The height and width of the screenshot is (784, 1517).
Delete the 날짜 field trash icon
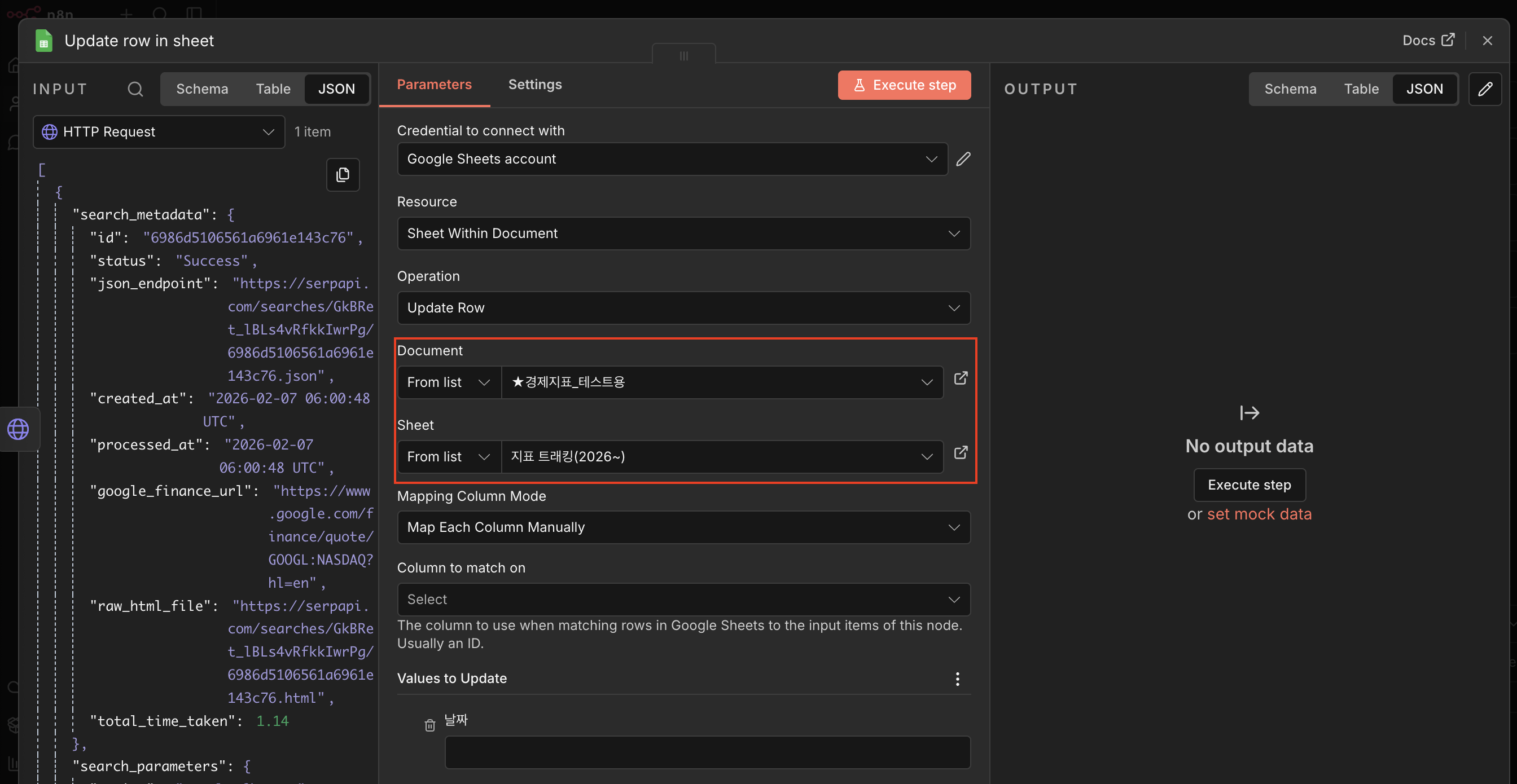point(430,725)
